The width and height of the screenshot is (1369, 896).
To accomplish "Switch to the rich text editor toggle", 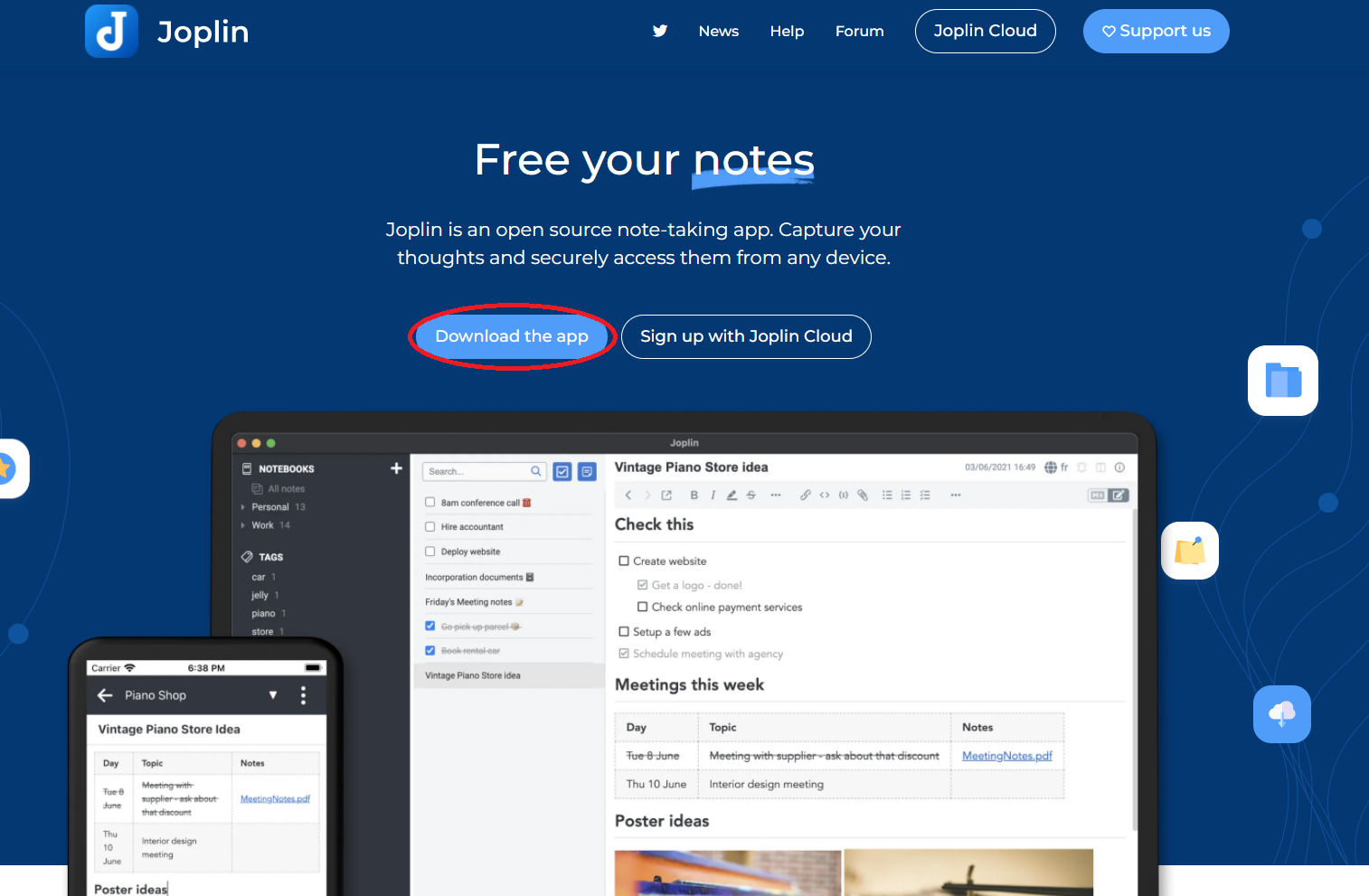I will [x=1119, y=495].
